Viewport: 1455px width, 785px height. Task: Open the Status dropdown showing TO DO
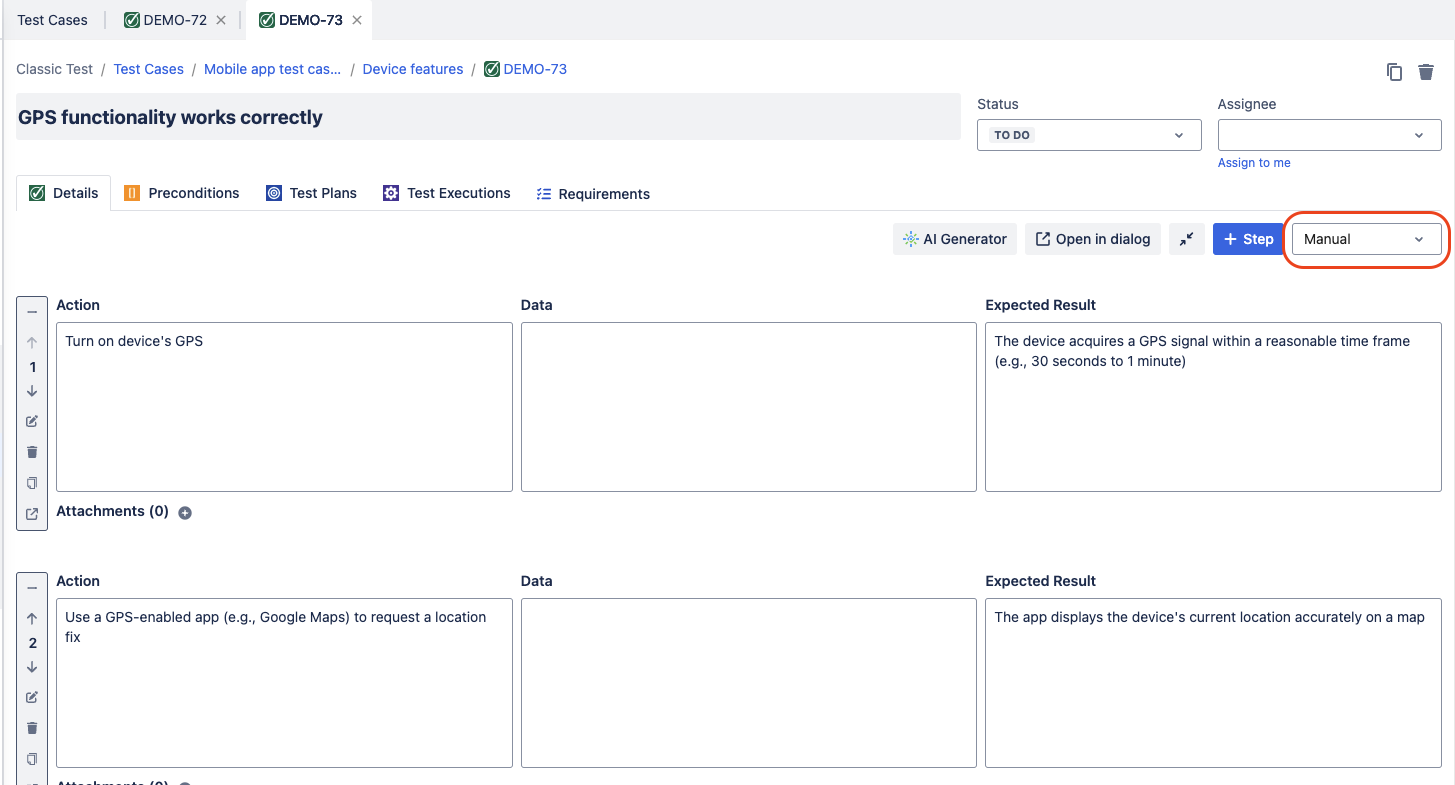click(1088, 135)
